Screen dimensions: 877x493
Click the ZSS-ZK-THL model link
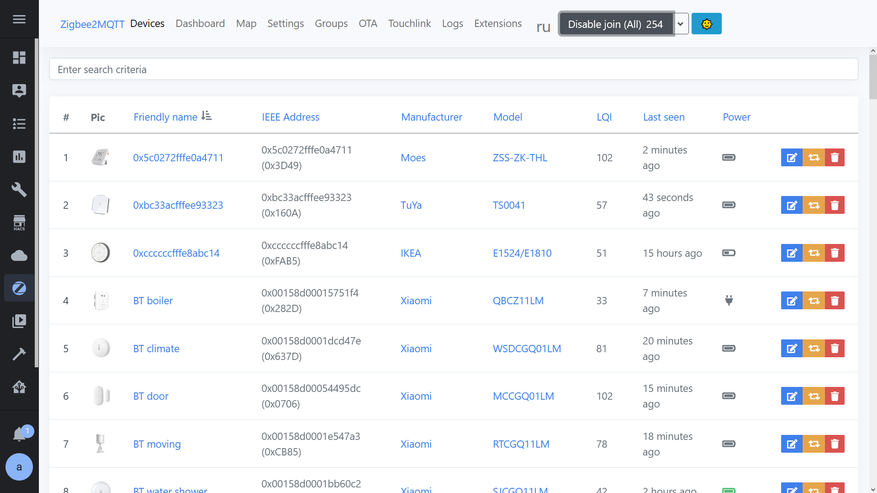(520, 158)
